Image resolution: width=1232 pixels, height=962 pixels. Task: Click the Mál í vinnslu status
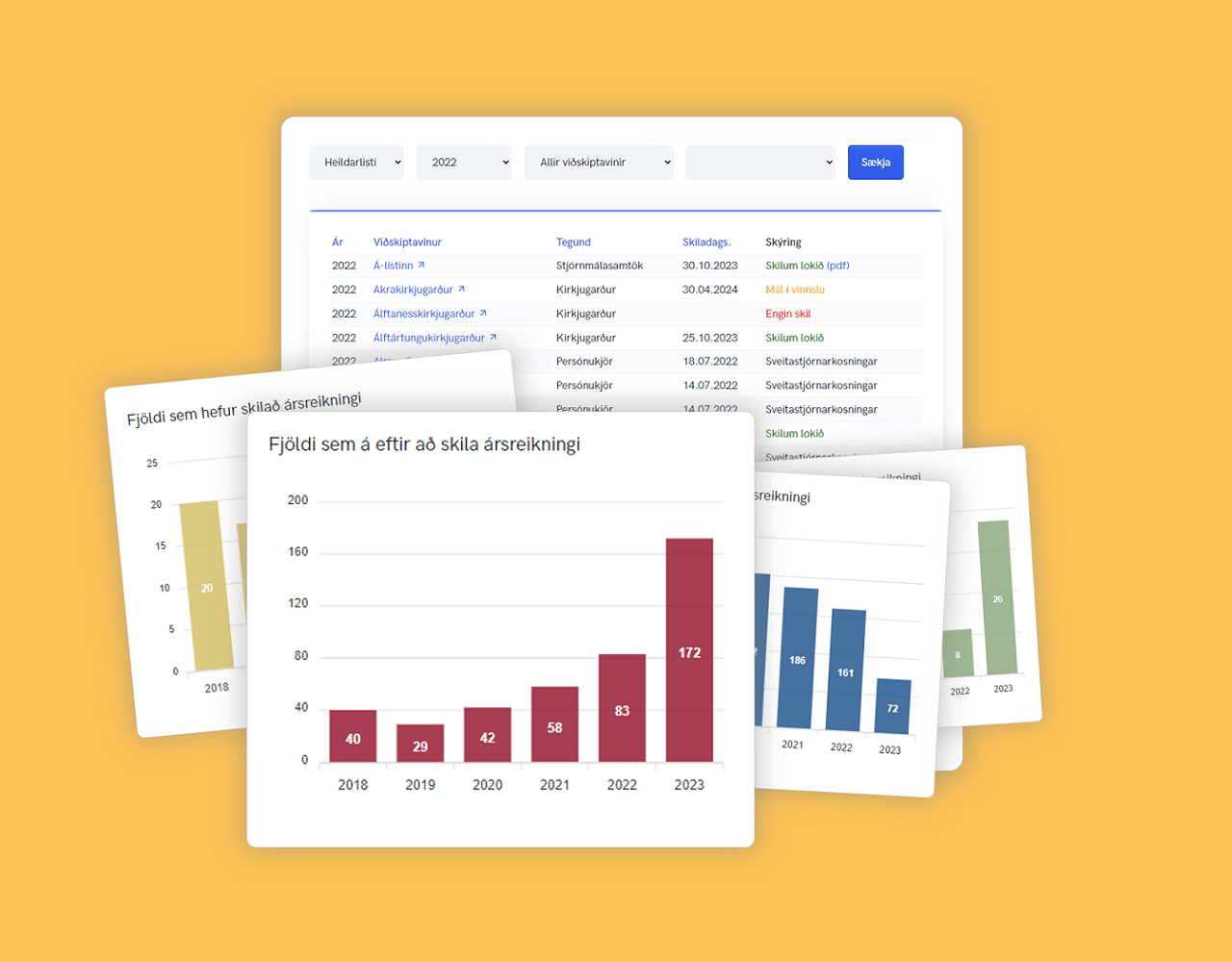795,290
